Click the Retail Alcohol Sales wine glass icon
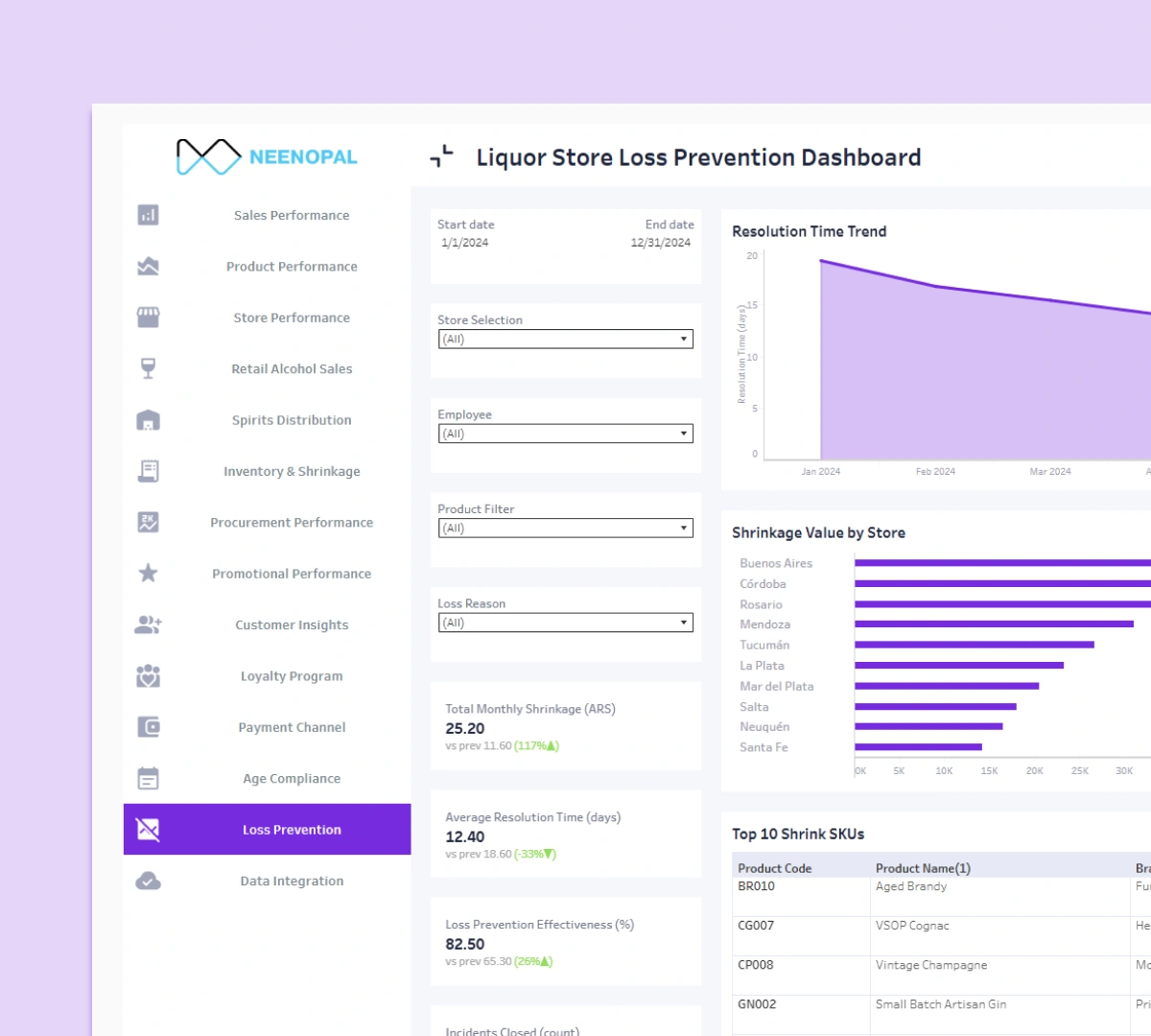This screenshot has height=1036, width=1151. [148, 368]
